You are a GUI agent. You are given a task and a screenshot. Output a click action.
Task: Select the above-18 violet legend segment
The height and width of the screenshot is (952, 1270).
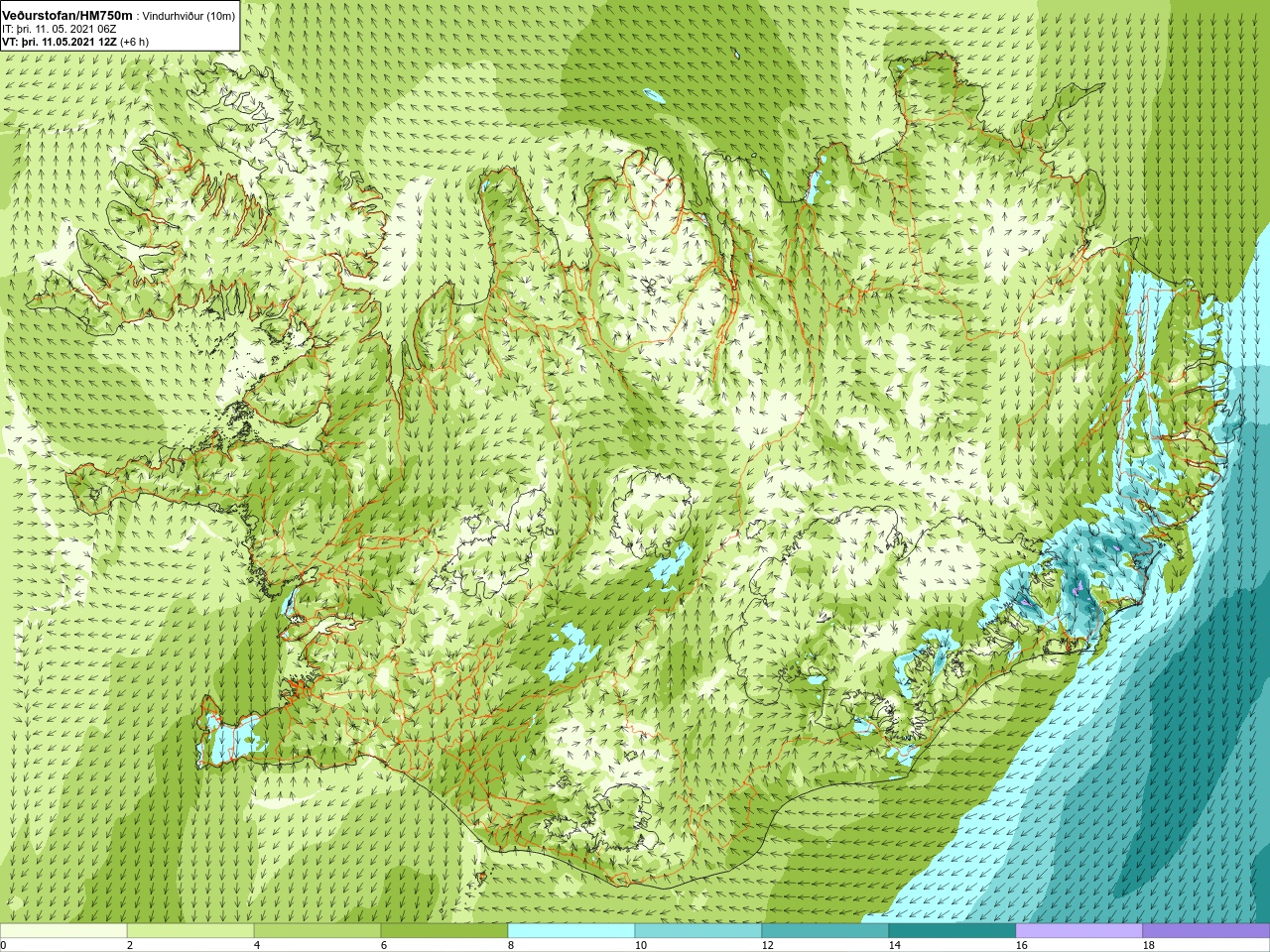click(x=1206, y=931)
